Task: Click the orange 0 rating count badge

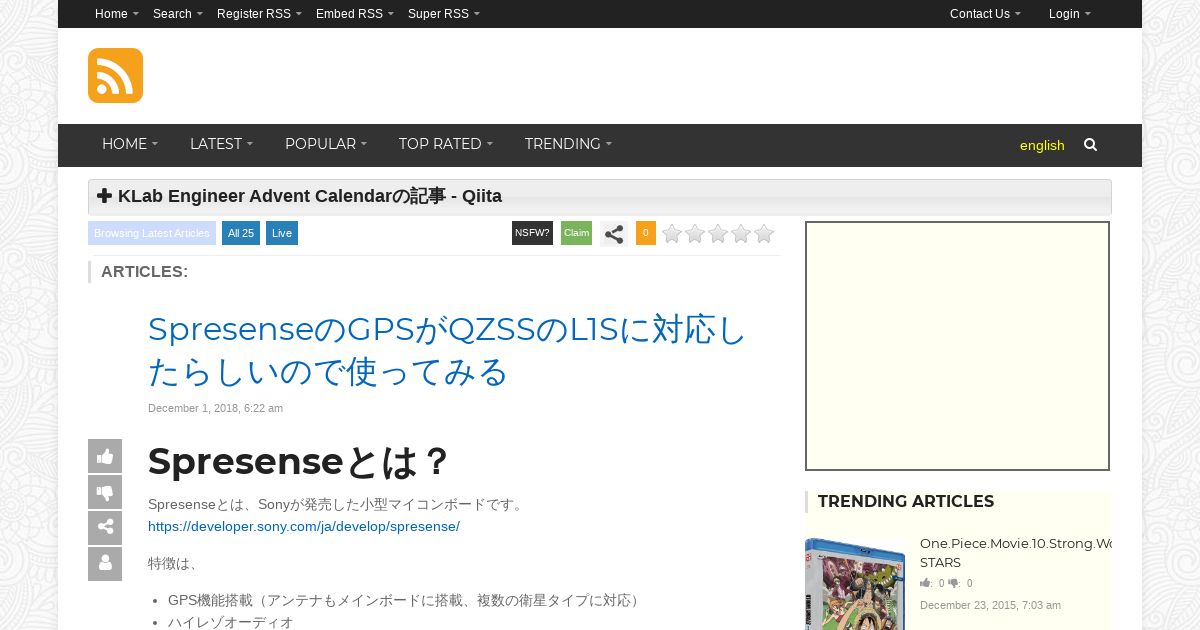Action: point(646,233)
